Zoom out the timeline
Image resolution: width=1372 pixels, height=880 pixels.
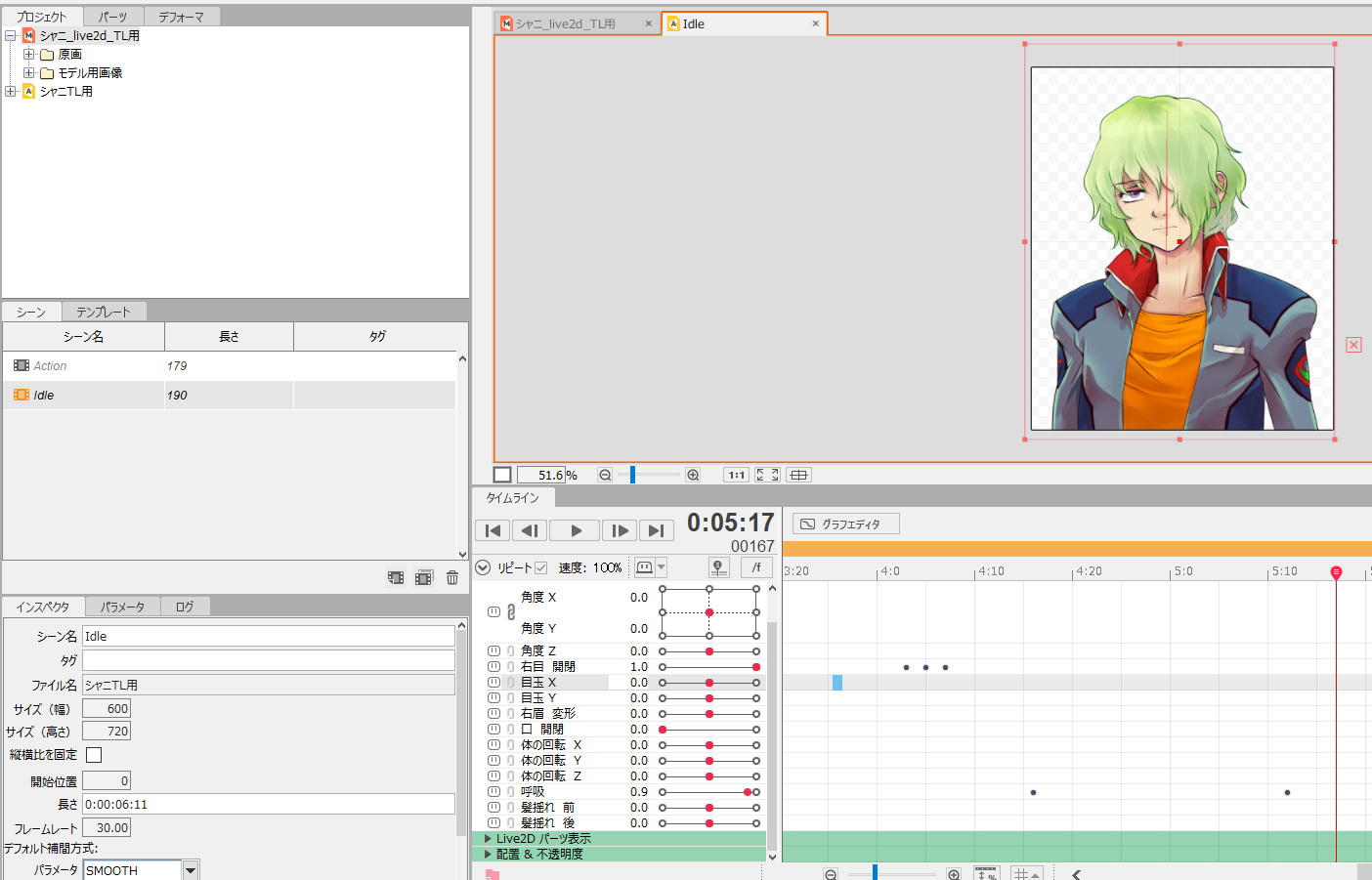click(831, 874)
